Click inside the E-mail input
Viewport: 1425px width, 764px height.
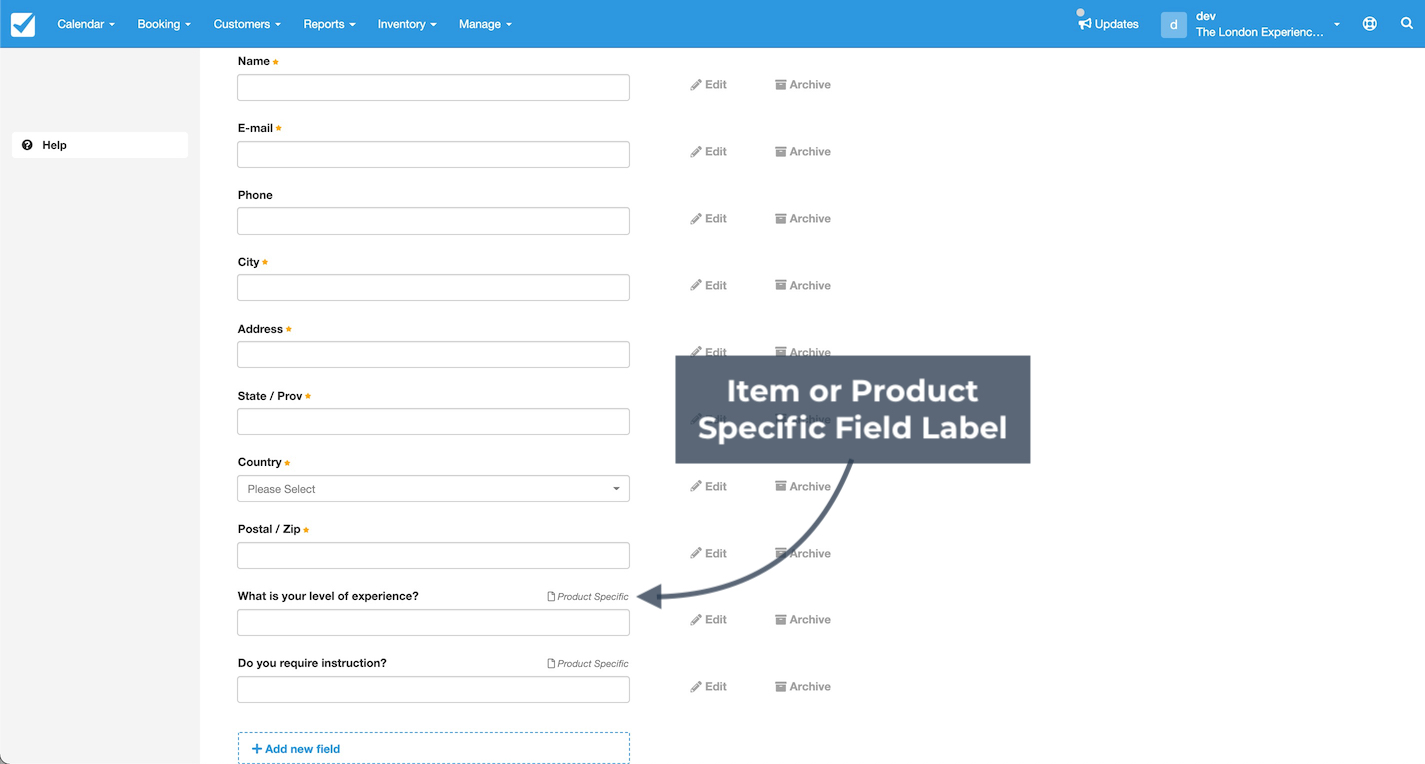(433, 154)
